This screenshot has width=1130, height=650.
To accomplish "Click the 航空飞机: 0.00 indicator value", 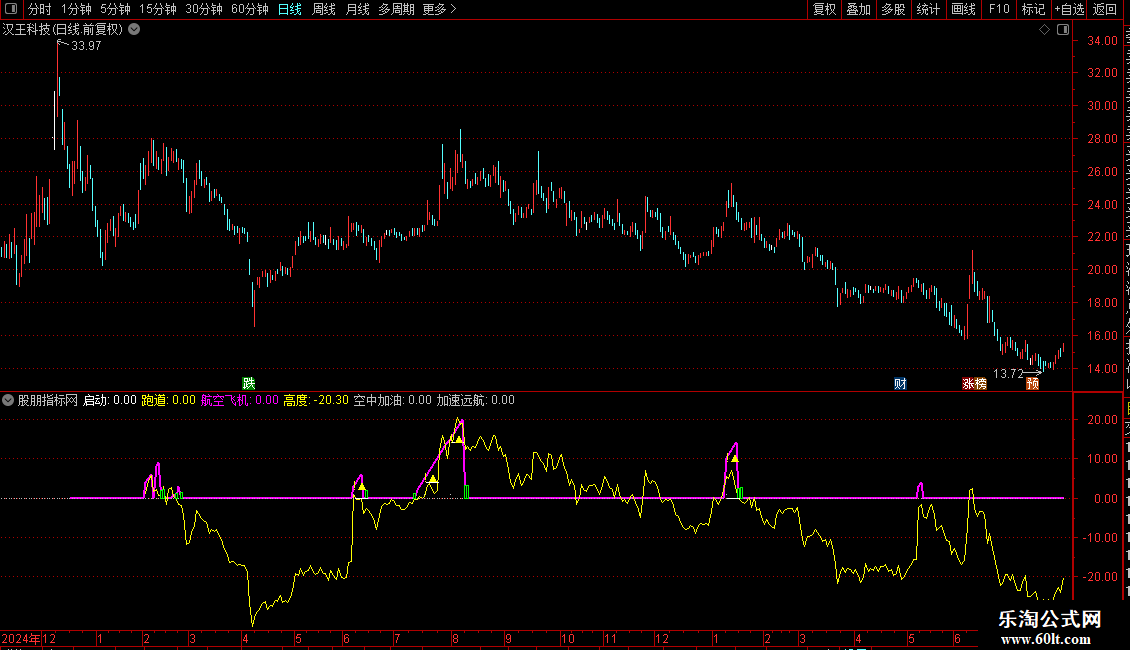I will click(239, 400).
